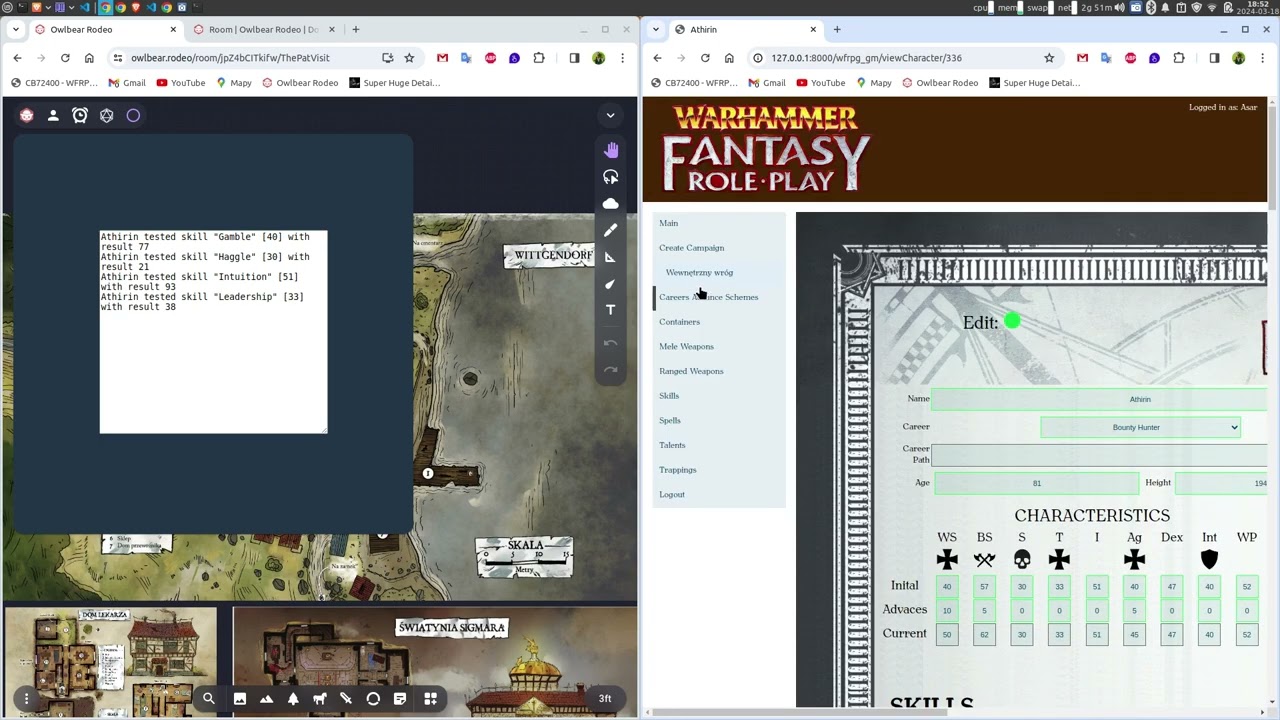Click the Redo arrow in Owlbear toolbar
Image resolution: width=1280 pixels, height=720 pixels.
pos(611,370)
